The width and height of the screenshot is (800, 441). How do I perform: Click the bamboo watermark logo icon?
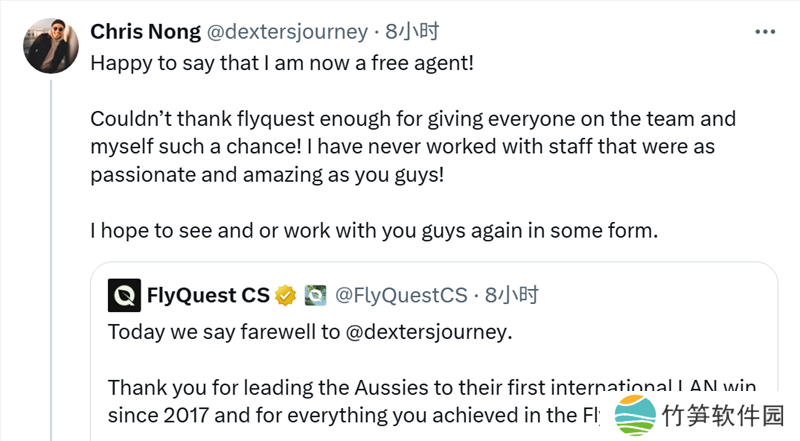[x=635, y=414]
